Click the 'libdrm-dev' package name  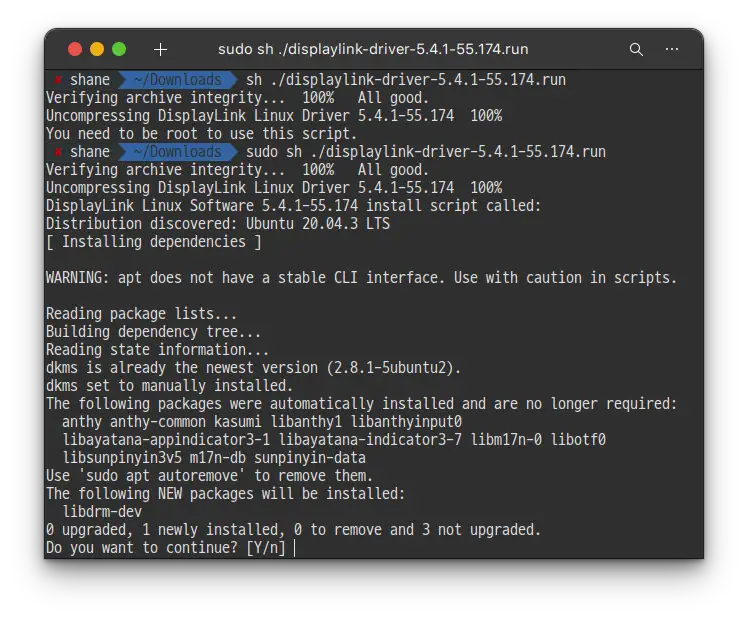[x=102, y=512]
